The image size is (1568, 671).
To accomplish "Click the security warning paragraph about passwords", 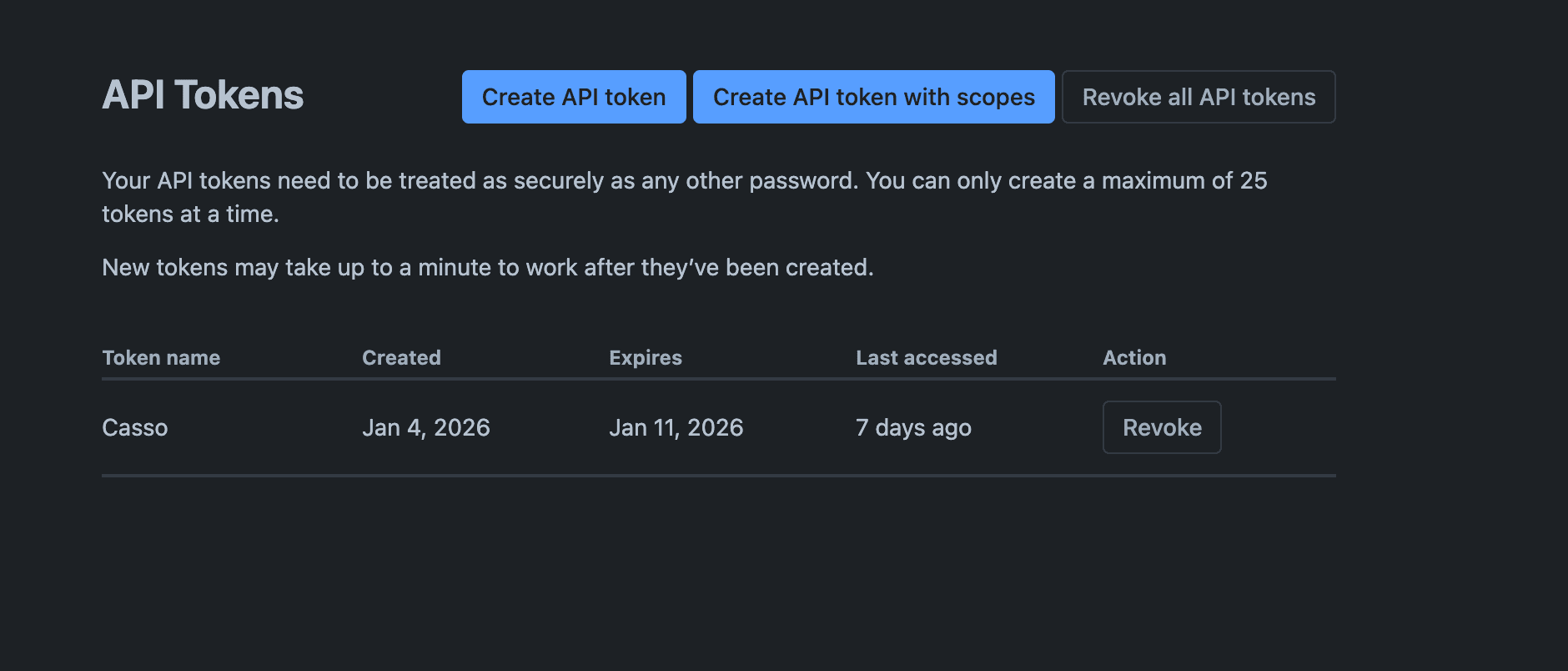I will (x=684, y=180).
